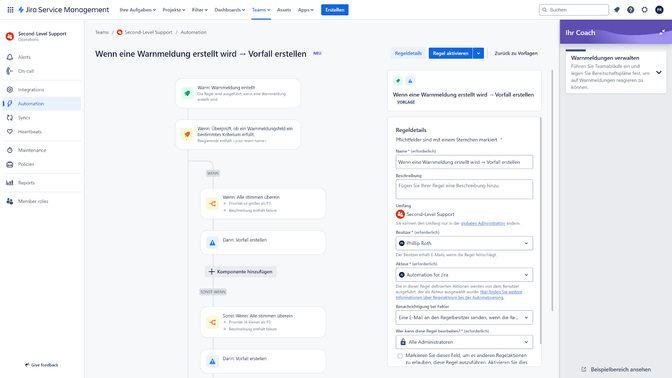Open the Apps dropdown menu
The height and width of the screenshot is (378, 672).
click(x=306, y=10)
